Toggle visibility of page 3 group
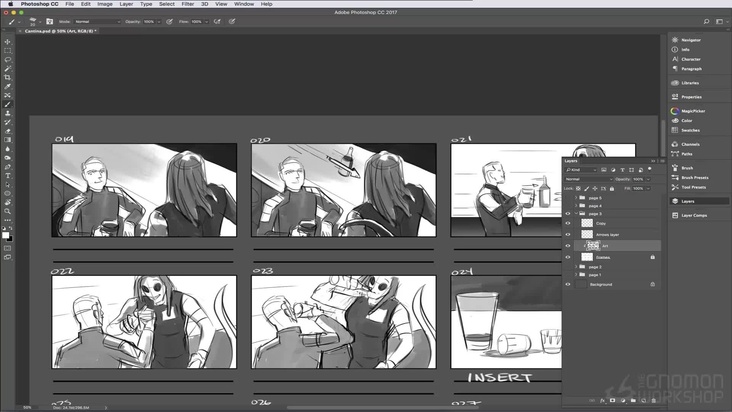732x412 pixels. click(x=568, y=214)
